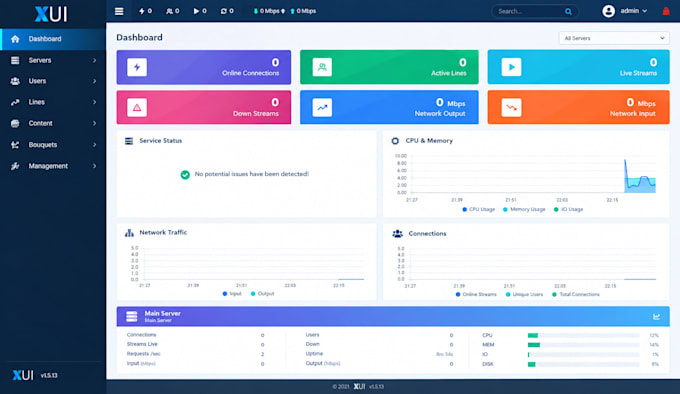
Task: Click the DISK usage progress bar
Action: (x=583, y=365)
